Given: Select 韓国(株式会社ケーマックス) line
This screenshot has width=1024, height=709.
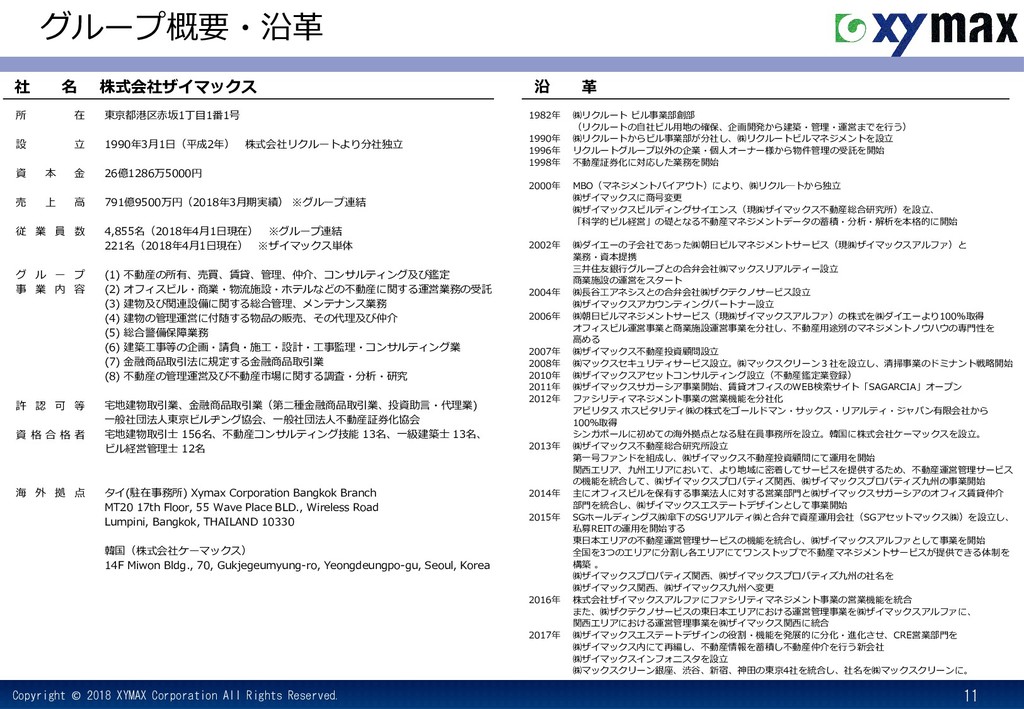Looking at the screenshot, I should (176, 550).
